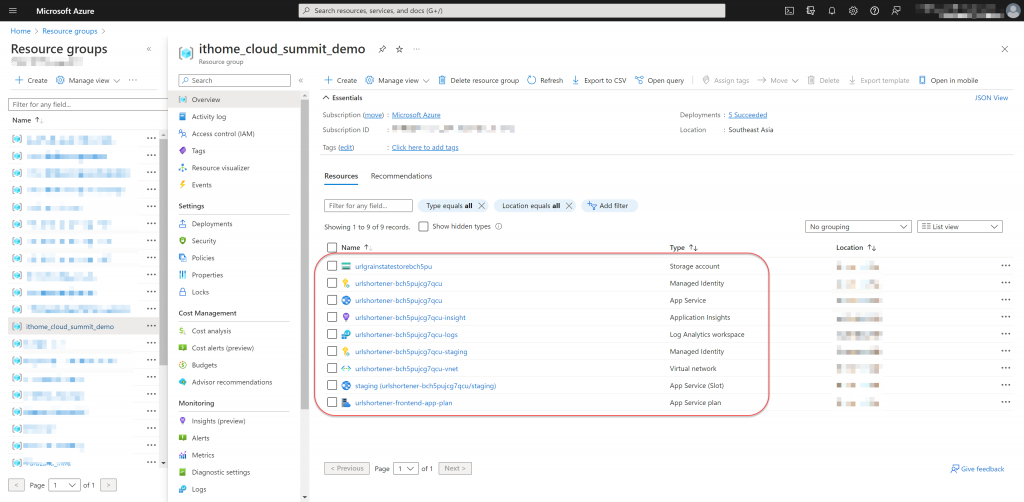Click here to add tags link
This screenshot has height=502, width=1024.
click(x=425, y=148)
